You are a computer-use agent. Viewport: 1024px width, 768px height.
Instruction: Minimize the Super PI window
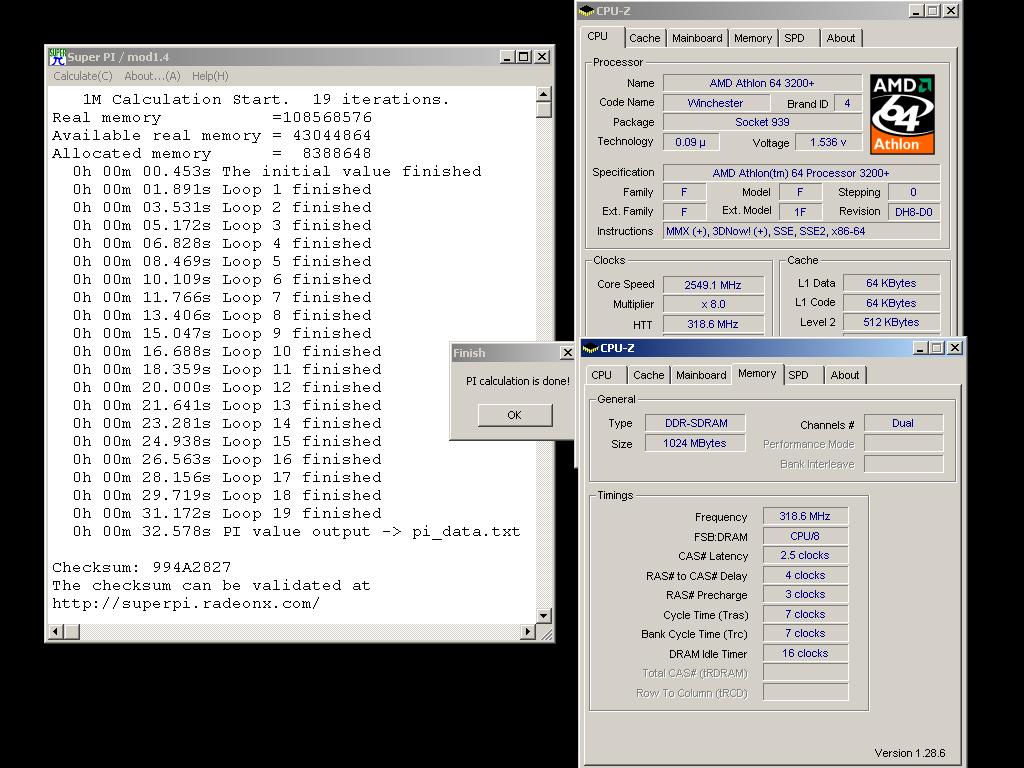(507, 57)
